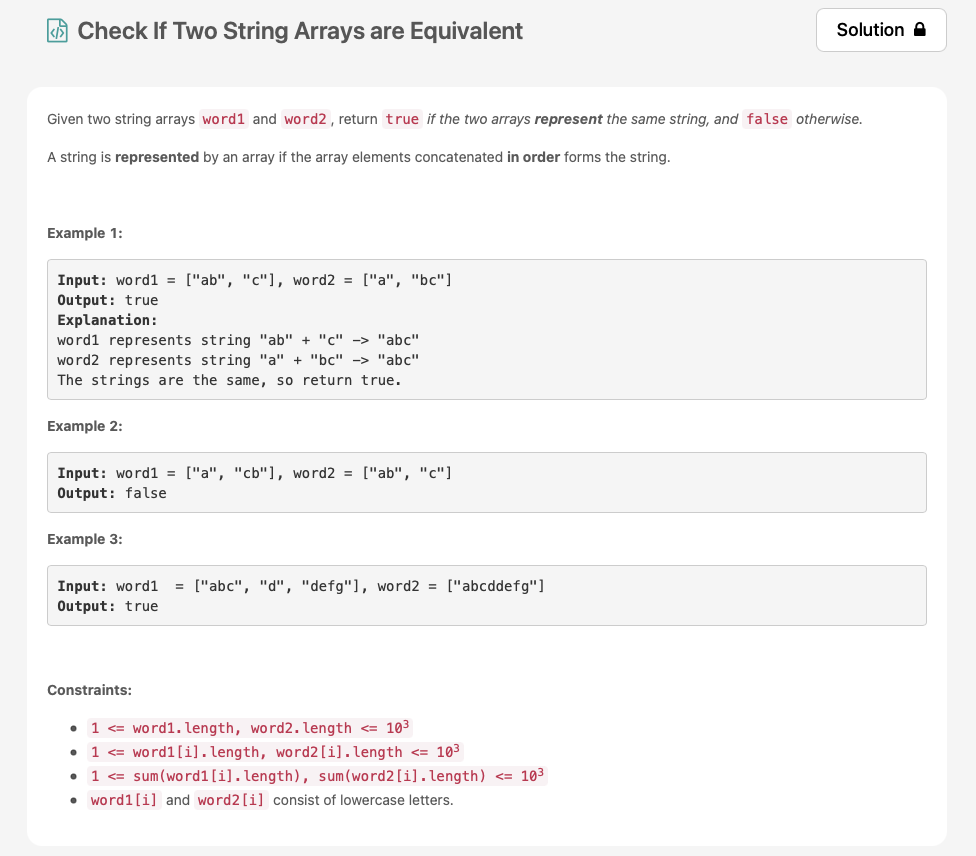This screenshot has height=856, width=976.
Task: Select the Example 1 code block
Action: click(x=487, y=329)
